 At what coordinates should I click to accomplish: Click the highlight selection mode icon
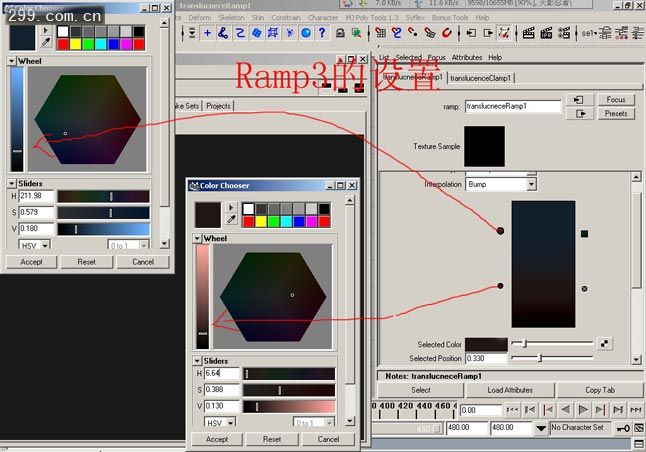click(x=356, y=33)
